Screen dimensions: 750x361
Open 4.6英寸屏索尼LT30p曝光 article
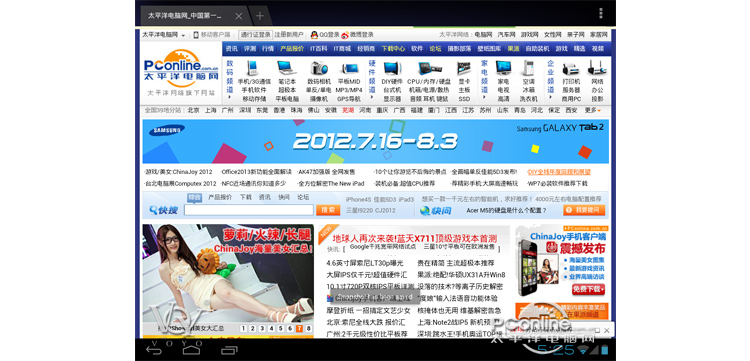click(x=365, y=263)
